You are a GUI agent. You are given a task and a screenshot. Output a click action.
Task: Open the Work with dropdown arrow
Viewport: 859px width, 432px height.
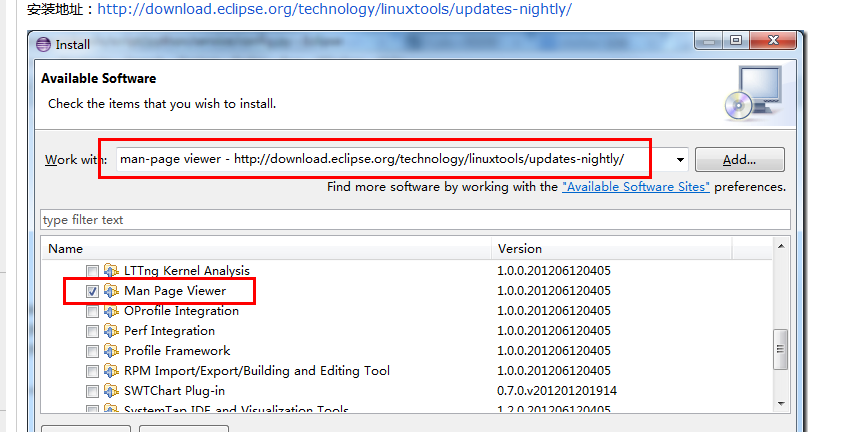point(680,160)
